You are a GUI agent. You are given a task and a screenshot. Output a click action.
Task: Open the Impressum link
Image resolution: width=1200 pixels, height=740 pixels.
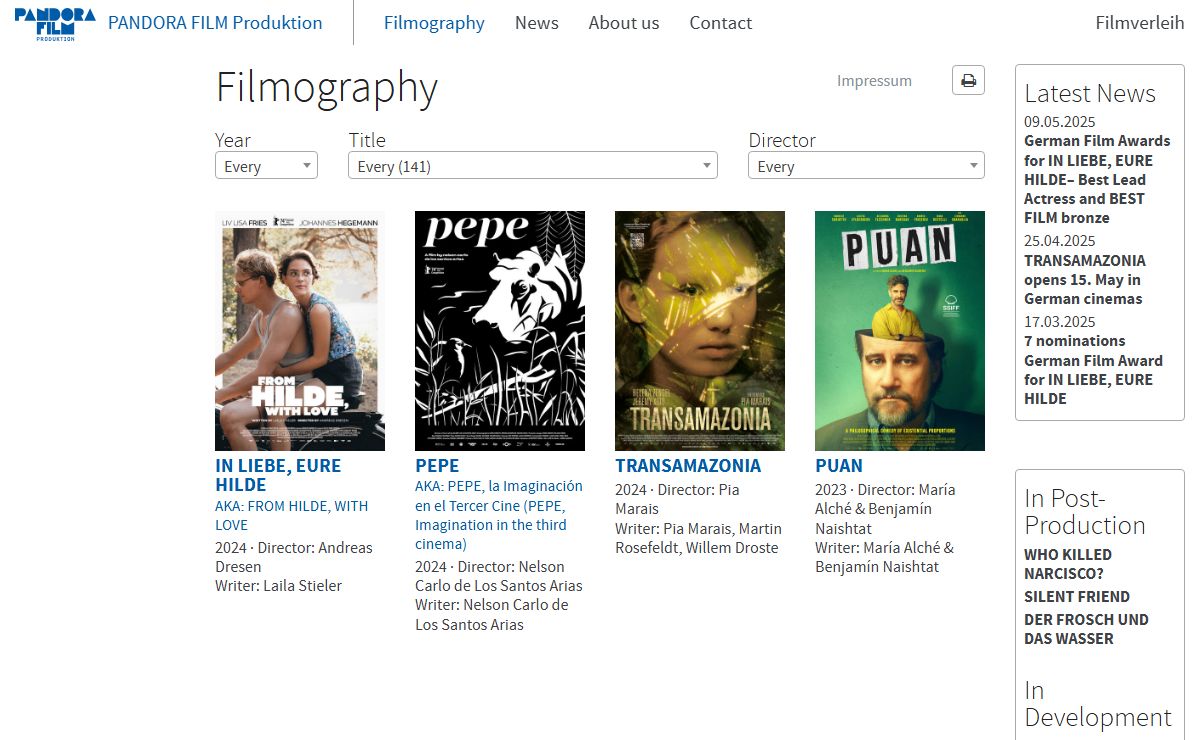pos(874,81)
